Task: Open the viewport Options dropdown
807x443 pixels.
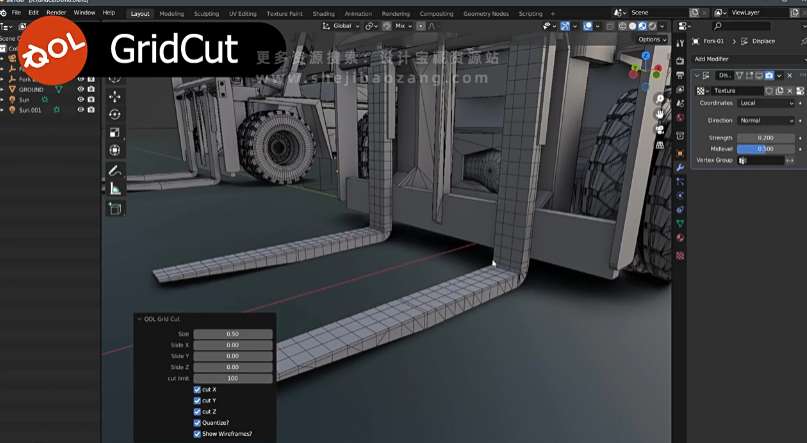Action: 652,40
